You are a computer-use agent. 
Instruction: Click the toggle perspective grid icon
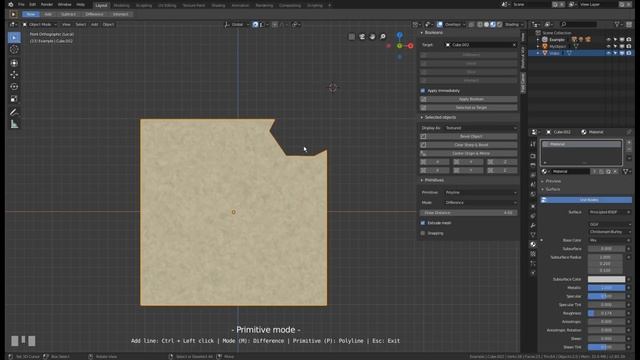pyautogui.click(x=352, y=37)
